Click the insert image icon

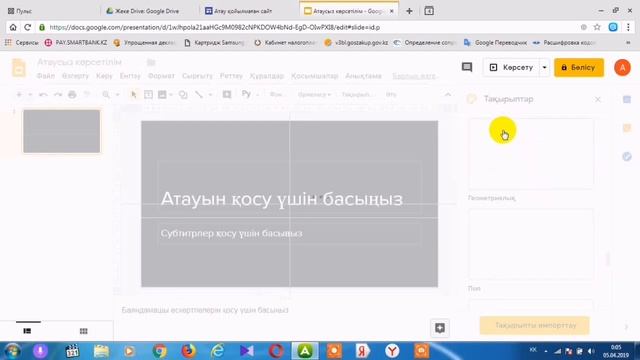pyautogui.click(x=162, y=95)
